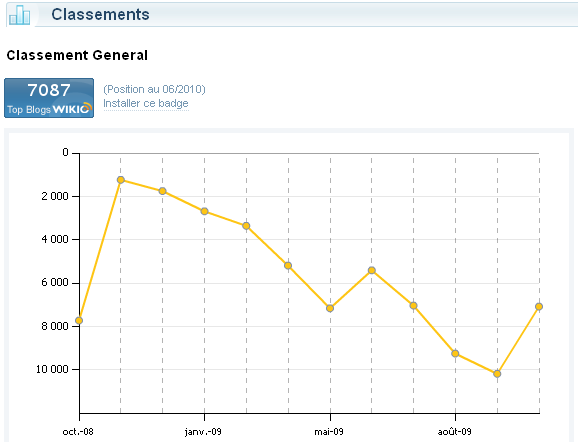The image size is (578, 442).
Task: Click the Classements header title
Action: [100, 14]
